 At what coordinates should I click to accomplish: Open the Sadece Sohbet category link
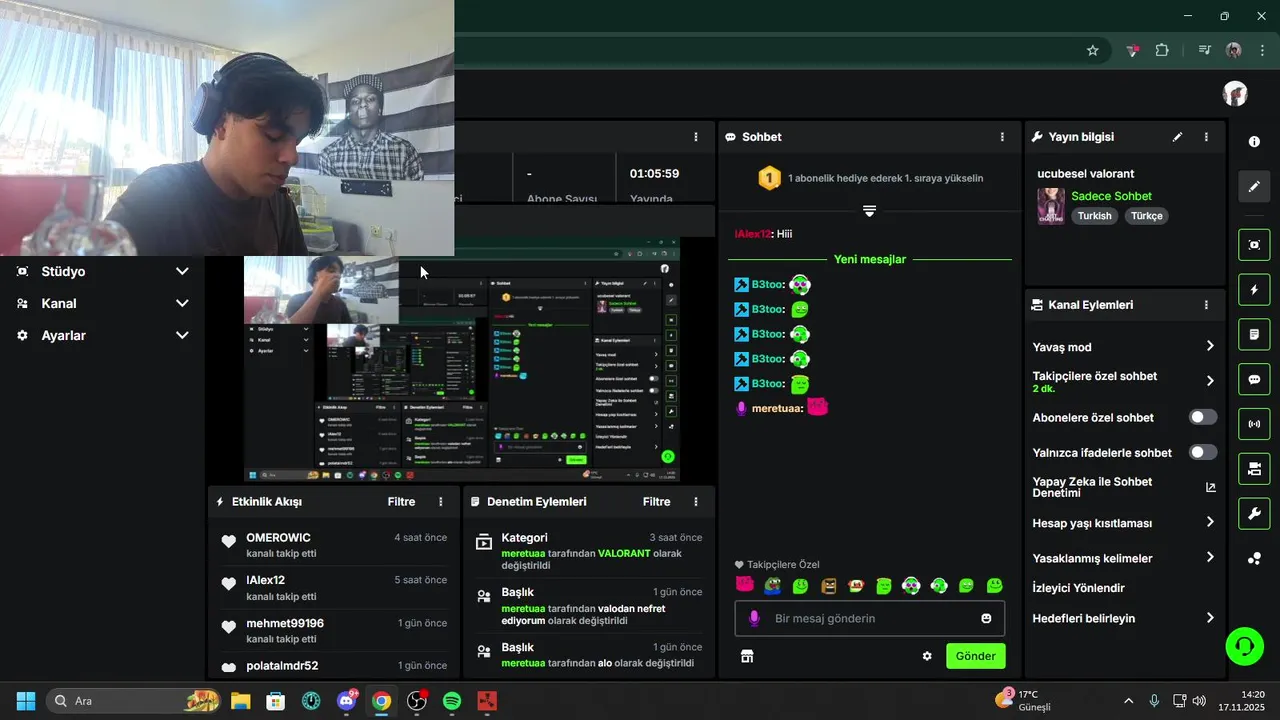(x=1111, y=196)
